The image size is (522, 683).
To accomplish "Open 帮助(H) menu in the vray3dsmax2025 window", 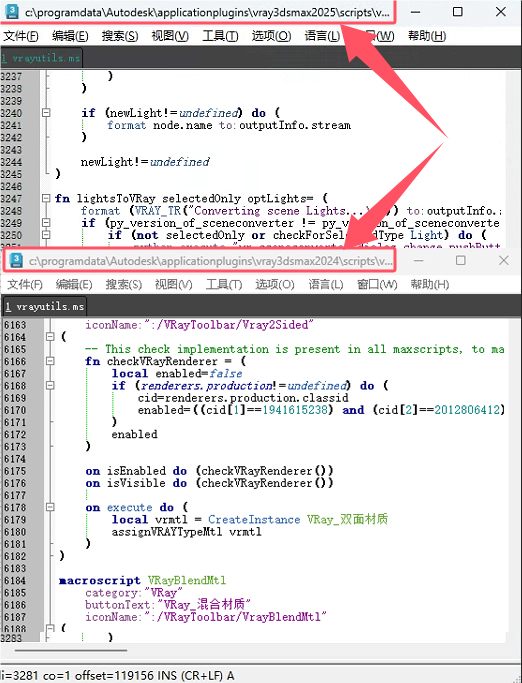I will coord(427,36).
